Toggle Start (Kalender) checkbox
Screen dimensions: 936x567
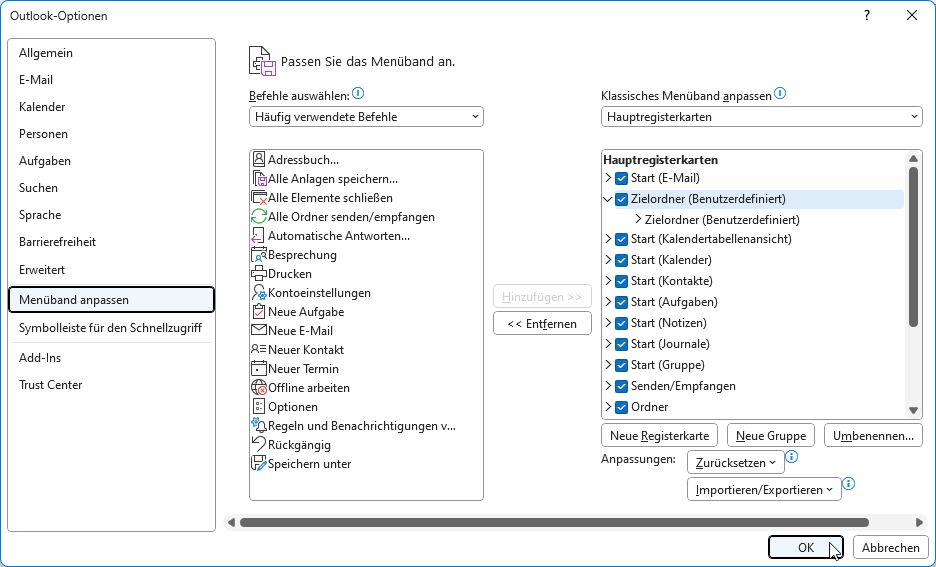(621, 260)
